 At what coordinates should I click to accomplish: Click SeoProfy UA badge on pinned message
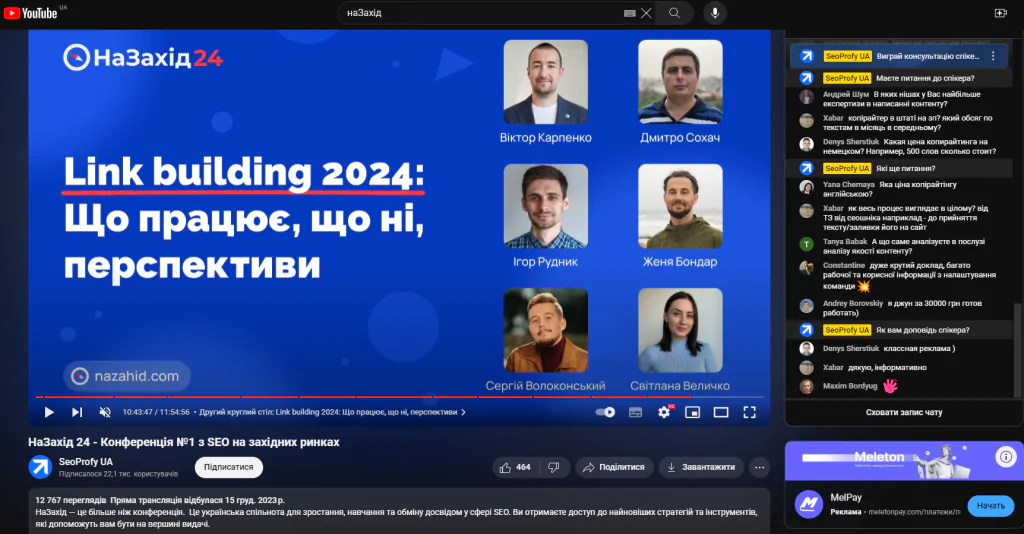[847, 57]
